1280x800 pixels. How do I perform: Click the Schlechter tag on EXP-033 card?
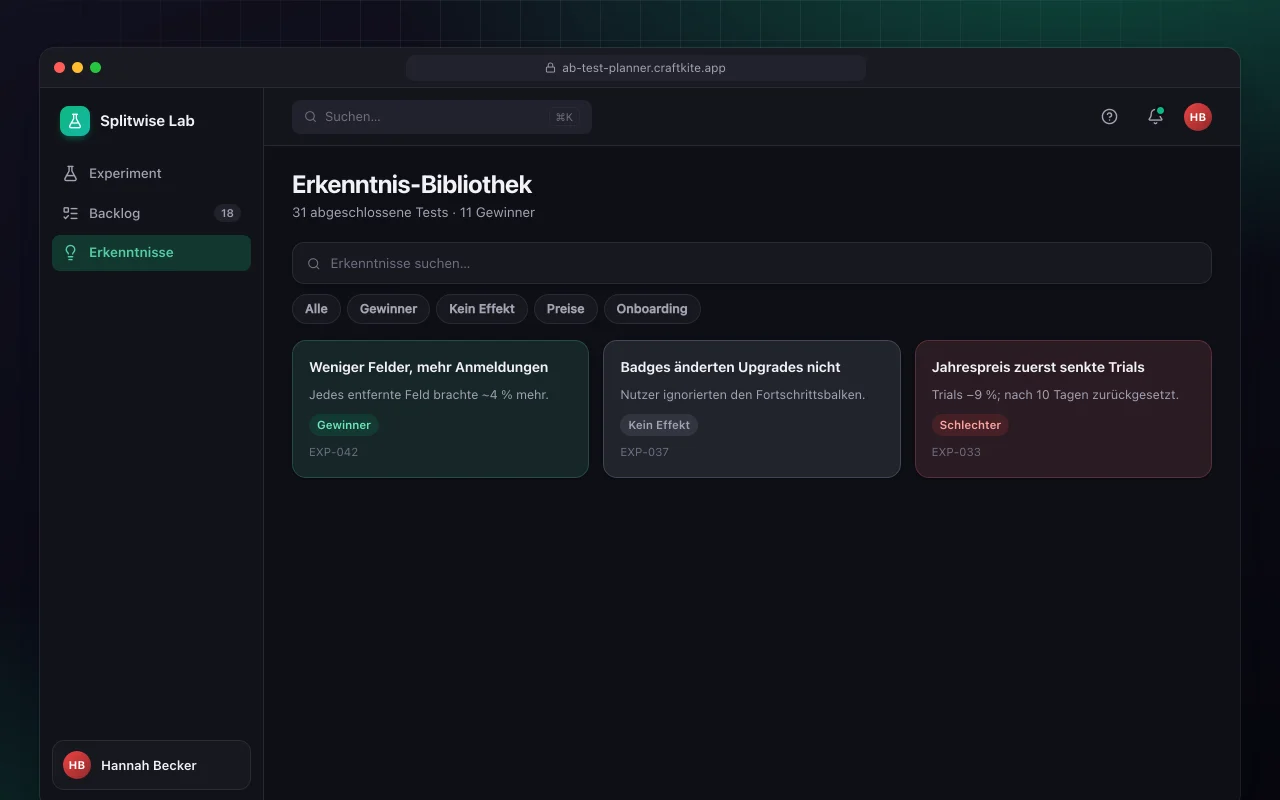pos(970,425)
